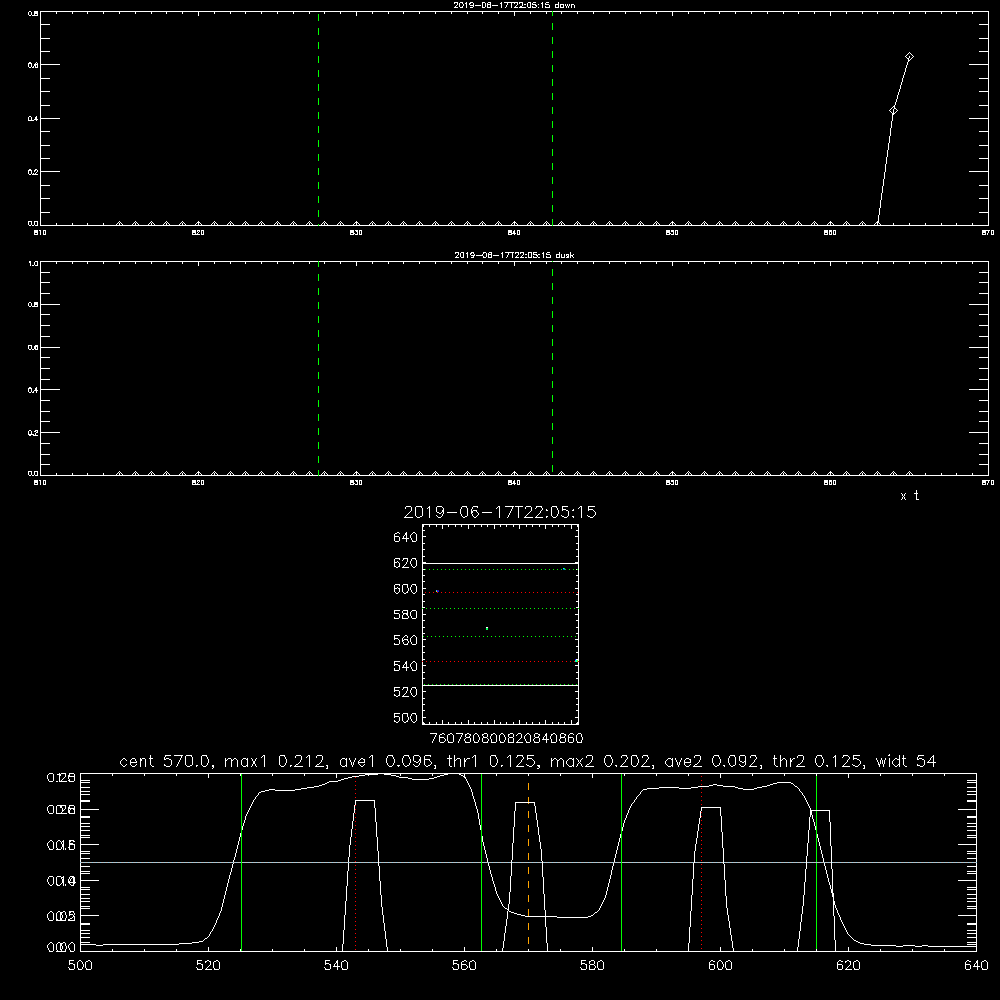1000x1000 pixels.
Task: Click the first green dashed line in dawn plot
Action: tap(318, 119)
